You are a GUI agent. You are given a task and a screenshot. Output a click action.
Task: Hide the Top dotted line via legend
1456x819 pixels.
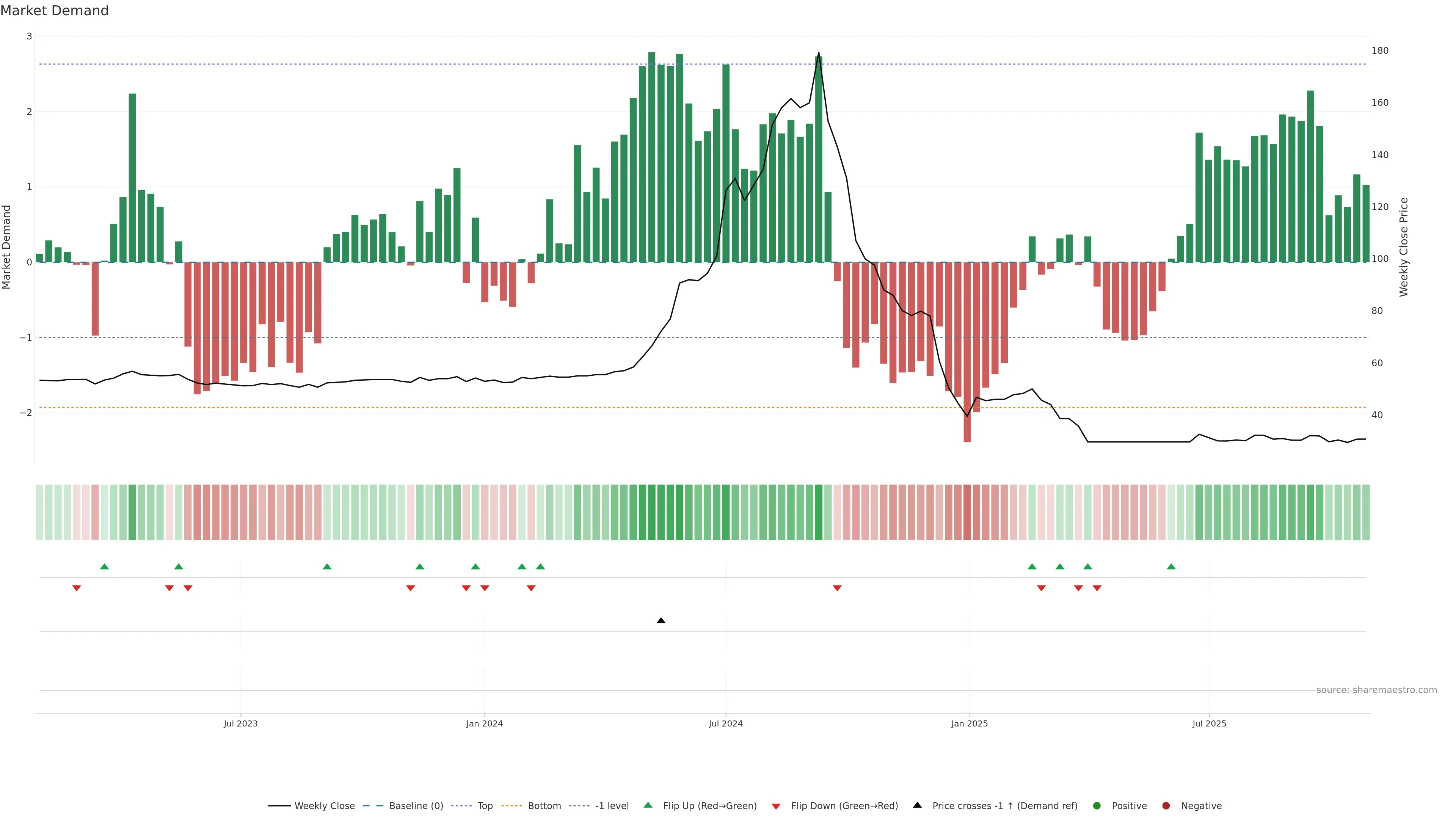pos(485,806)
